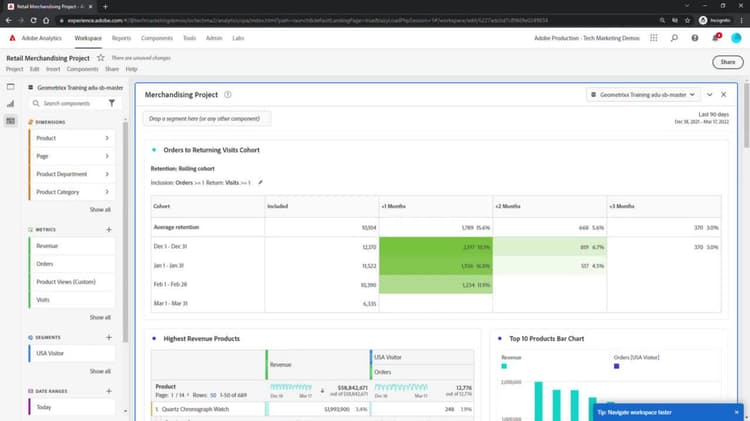
Task: Open the Panels icon in left rail
Action: click(11, 87)
